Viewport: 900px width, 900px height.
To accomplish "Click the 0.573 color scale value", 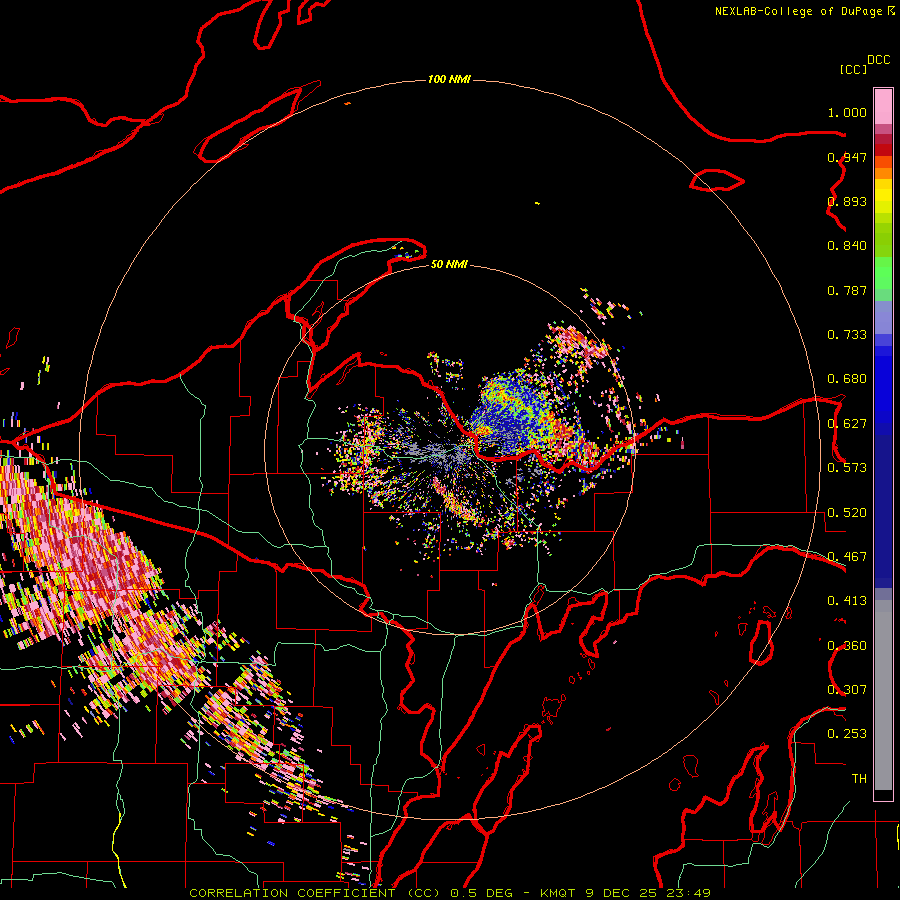I will pos(847,468).
